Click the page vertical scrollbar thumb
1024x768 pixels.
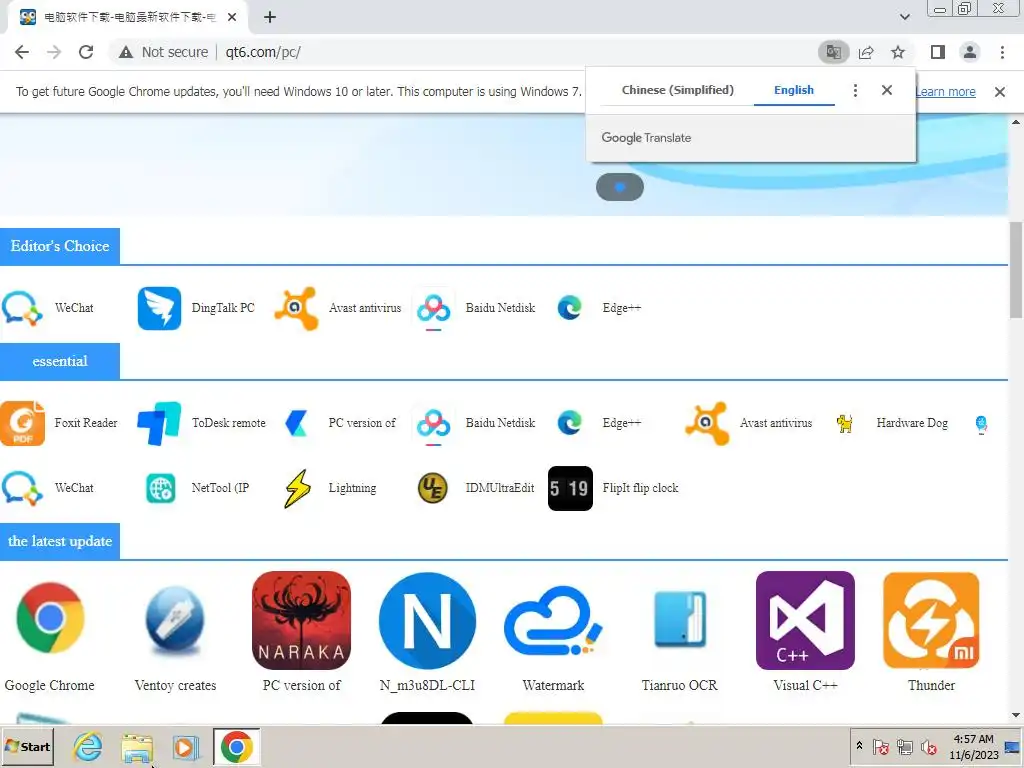tap(1016, 269)
